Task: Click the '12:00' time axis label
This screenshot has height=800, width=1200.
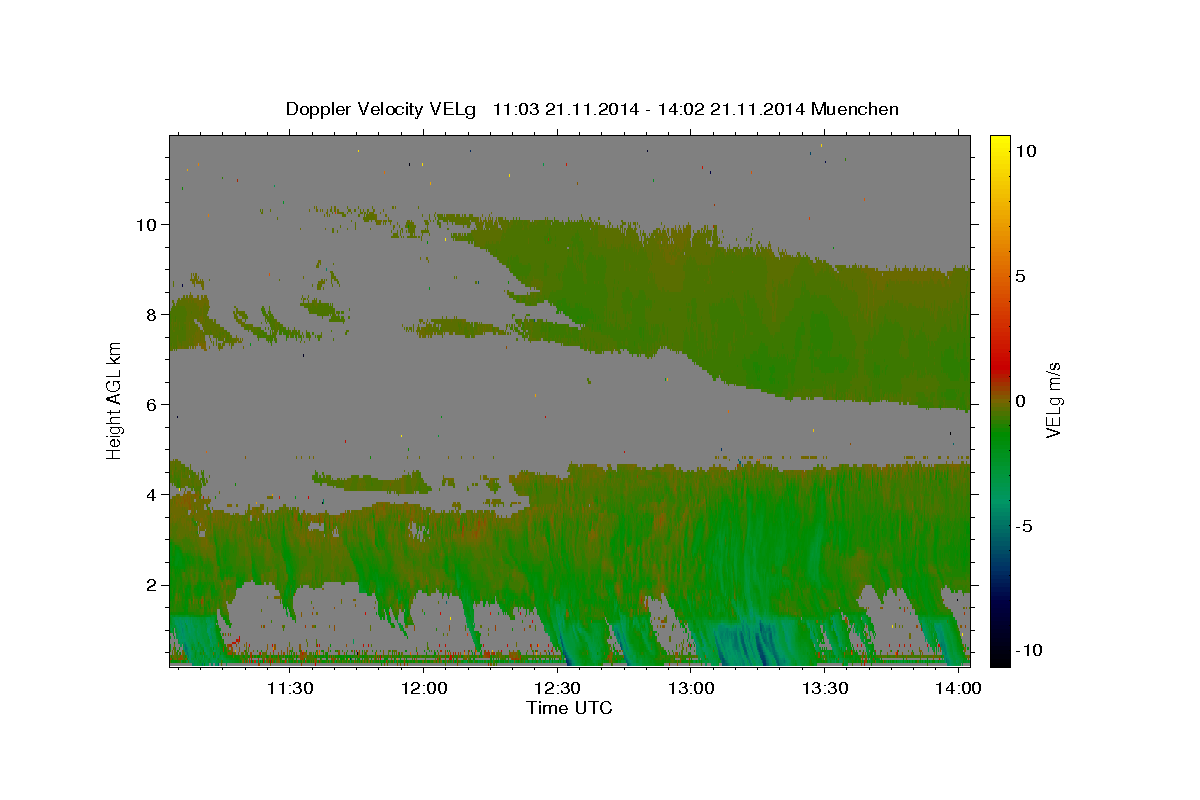Action: (x=424, y=689)
